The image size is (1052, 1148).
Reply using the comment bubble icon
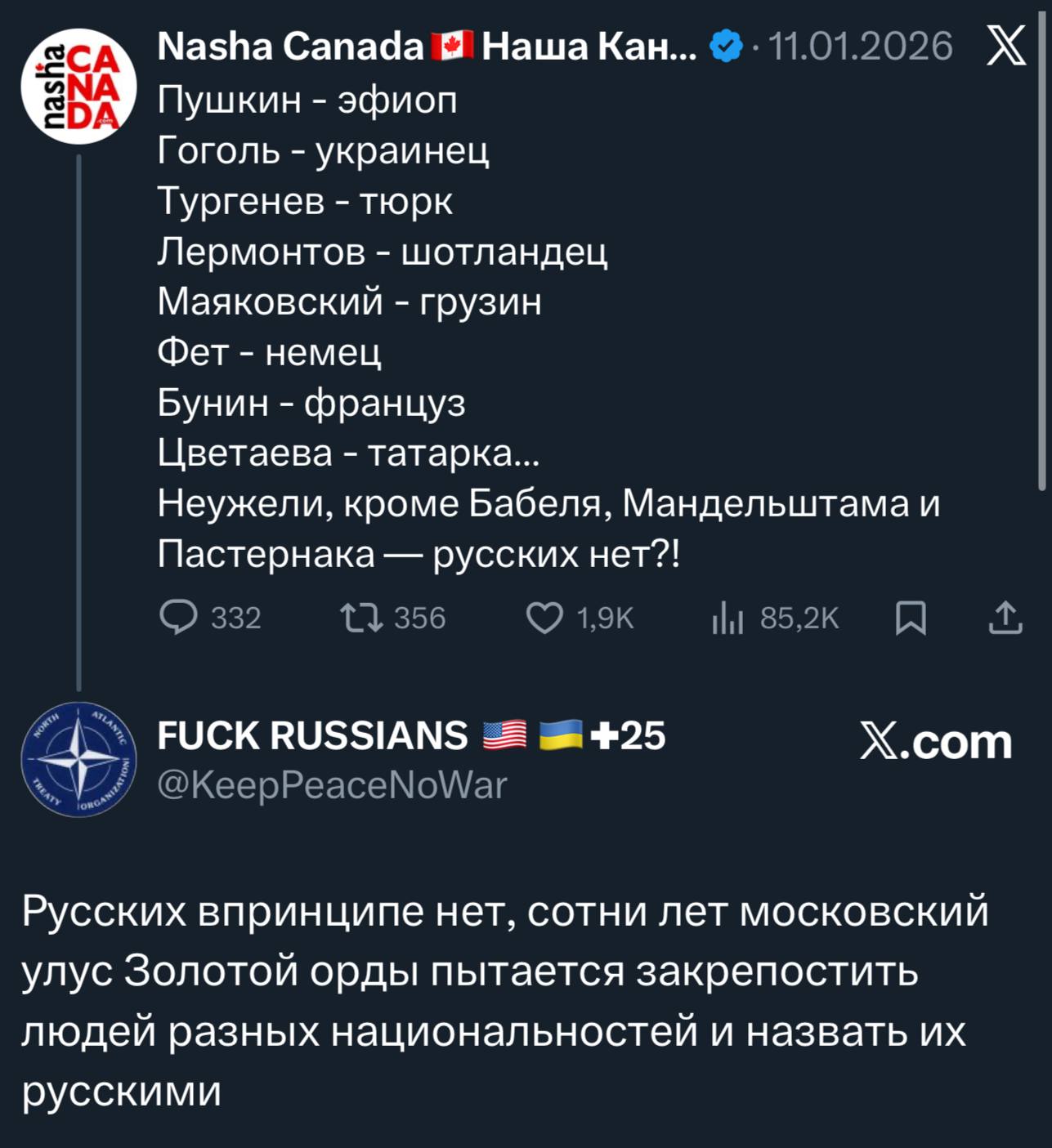point(178,618)
